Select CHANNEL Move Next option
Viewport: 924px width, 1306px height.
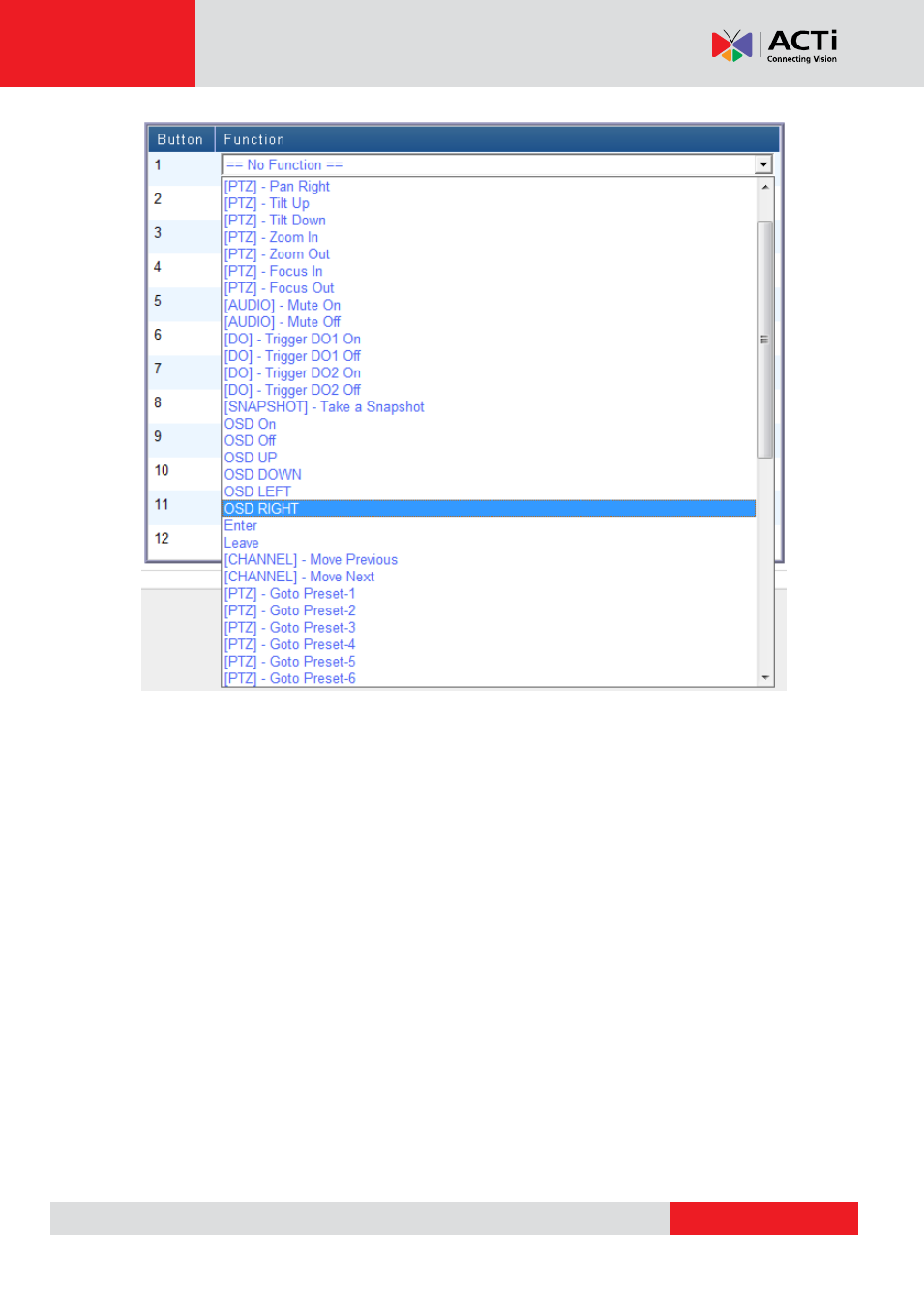[299, 577]
